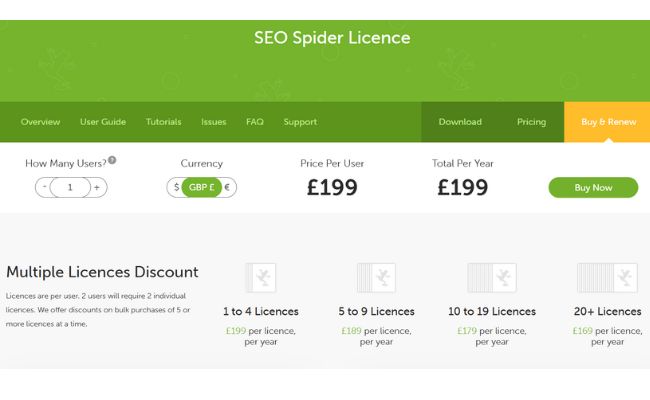Click the Download link
650x400 pixels.
pyautogui.click(x=460, y=122)
